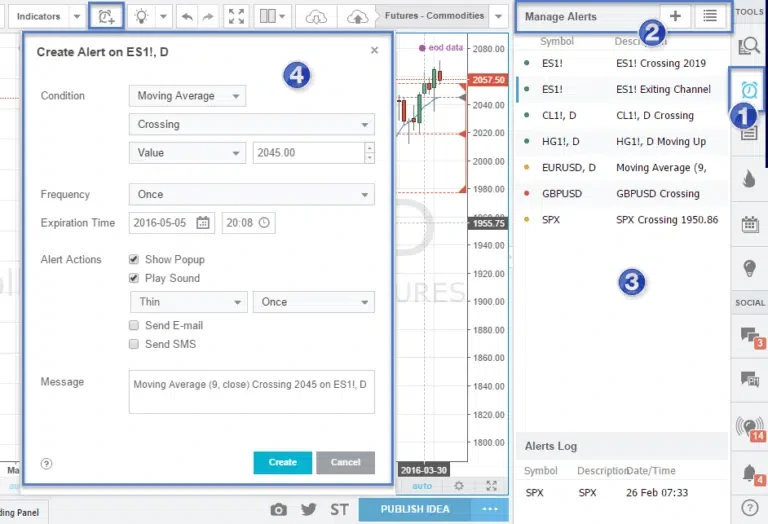Click the 2045.00 value input field

[x=309, y=153]
